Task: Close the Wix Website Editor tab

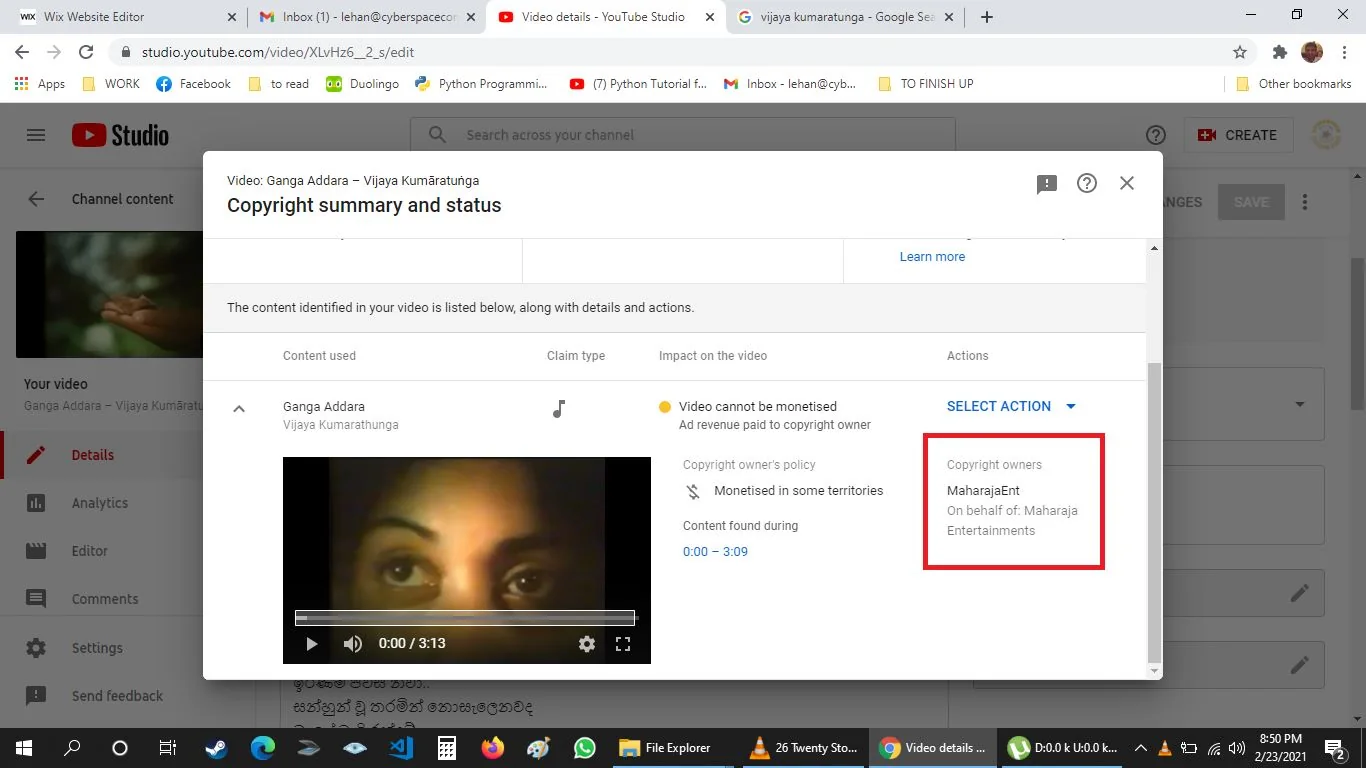Action: tap(232, 17)
